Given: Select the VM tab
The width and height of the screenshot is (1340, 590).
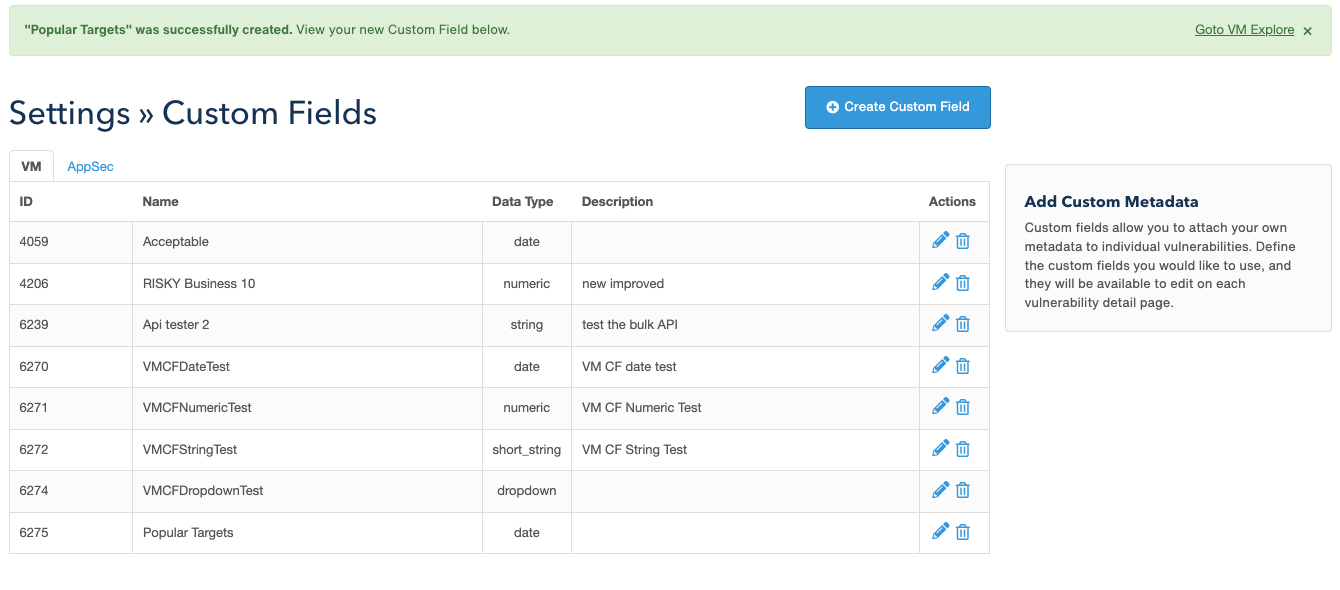Looking at the screenshot, I should (x=31, y=166).
